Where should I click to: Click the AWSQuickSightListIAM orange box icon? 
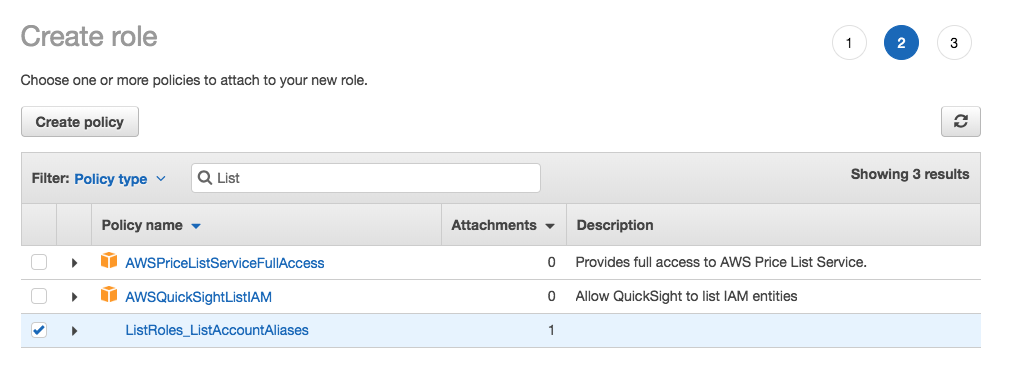pyautogui.click(x=109, y=295)
